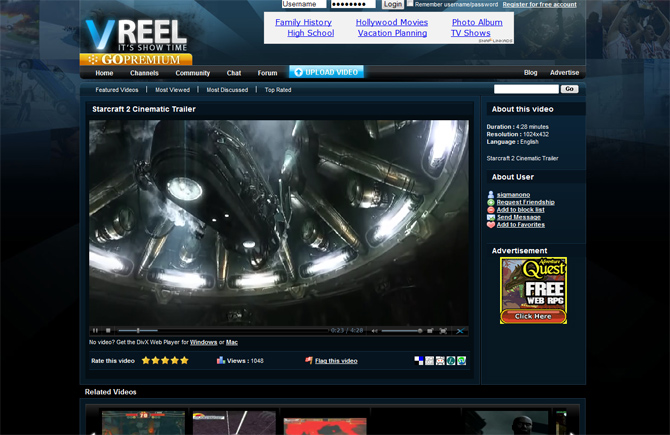Click the speaker mute icon in player
Viewport: 670px width, 435px height.
[375, 331]
